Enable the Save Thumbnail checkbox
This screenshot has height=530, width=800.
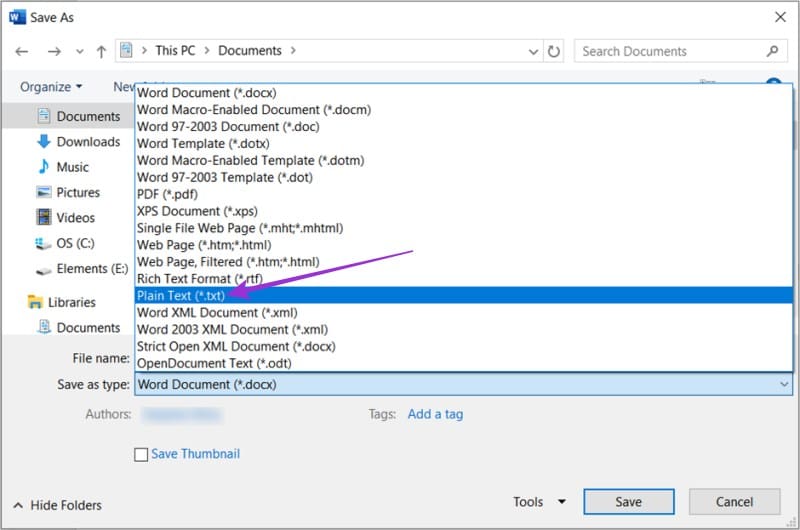click(x=141, y=454)
